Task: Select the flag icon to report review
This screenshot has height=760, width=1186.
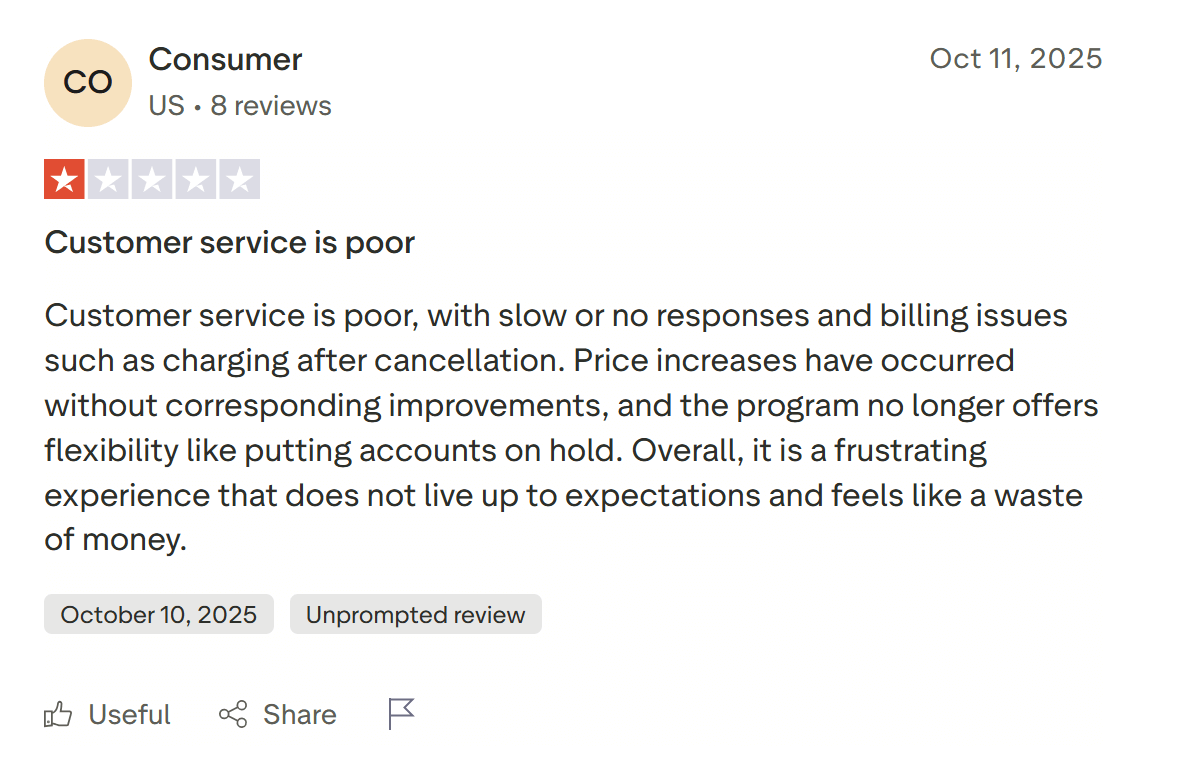Action: 400,712
